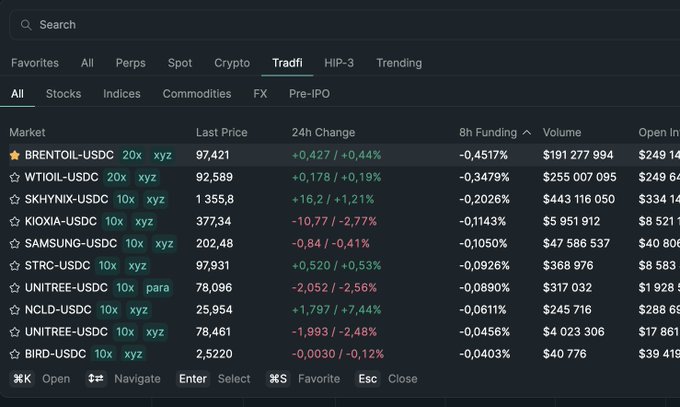Star the UNITREE-USDC xyz market

(15, 332)
